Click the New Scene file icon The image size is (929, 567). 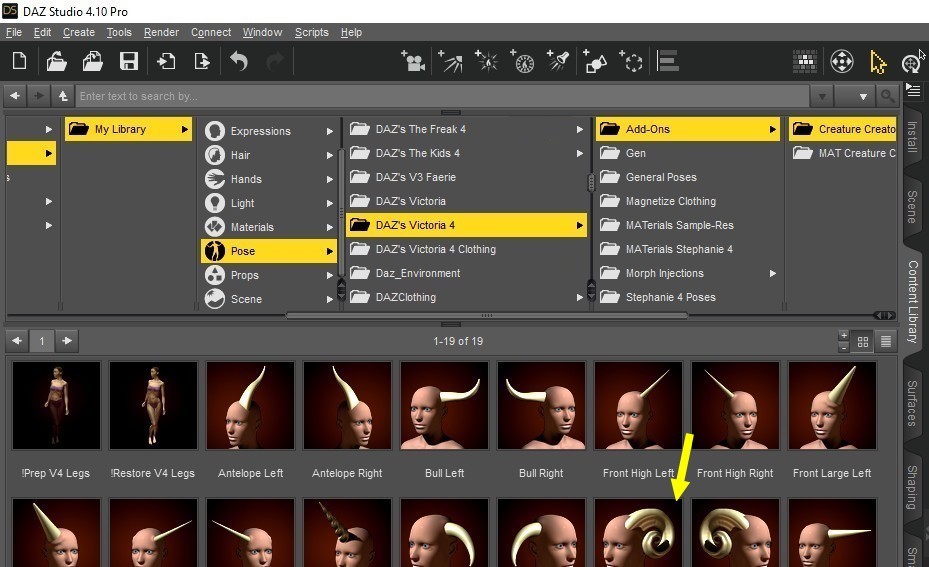[x=20, y=61]
